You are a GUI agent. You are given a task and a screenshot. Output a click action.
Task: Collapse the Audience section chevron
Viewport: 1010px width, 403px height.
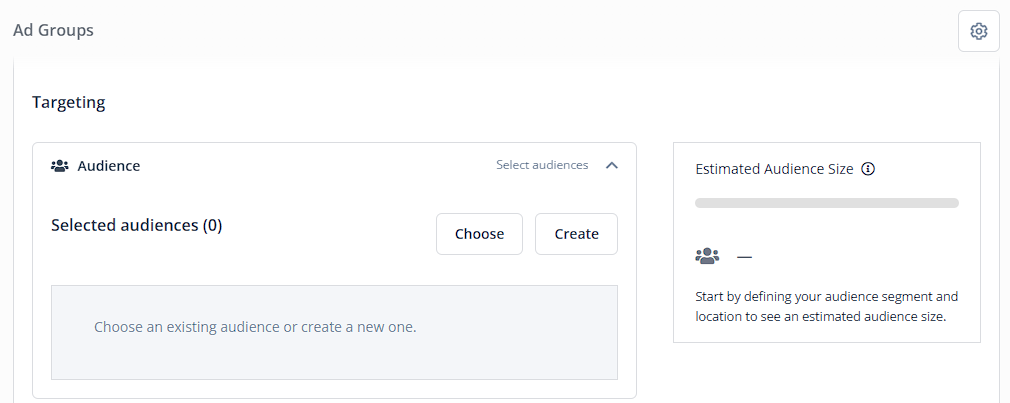tap(612, 165)
